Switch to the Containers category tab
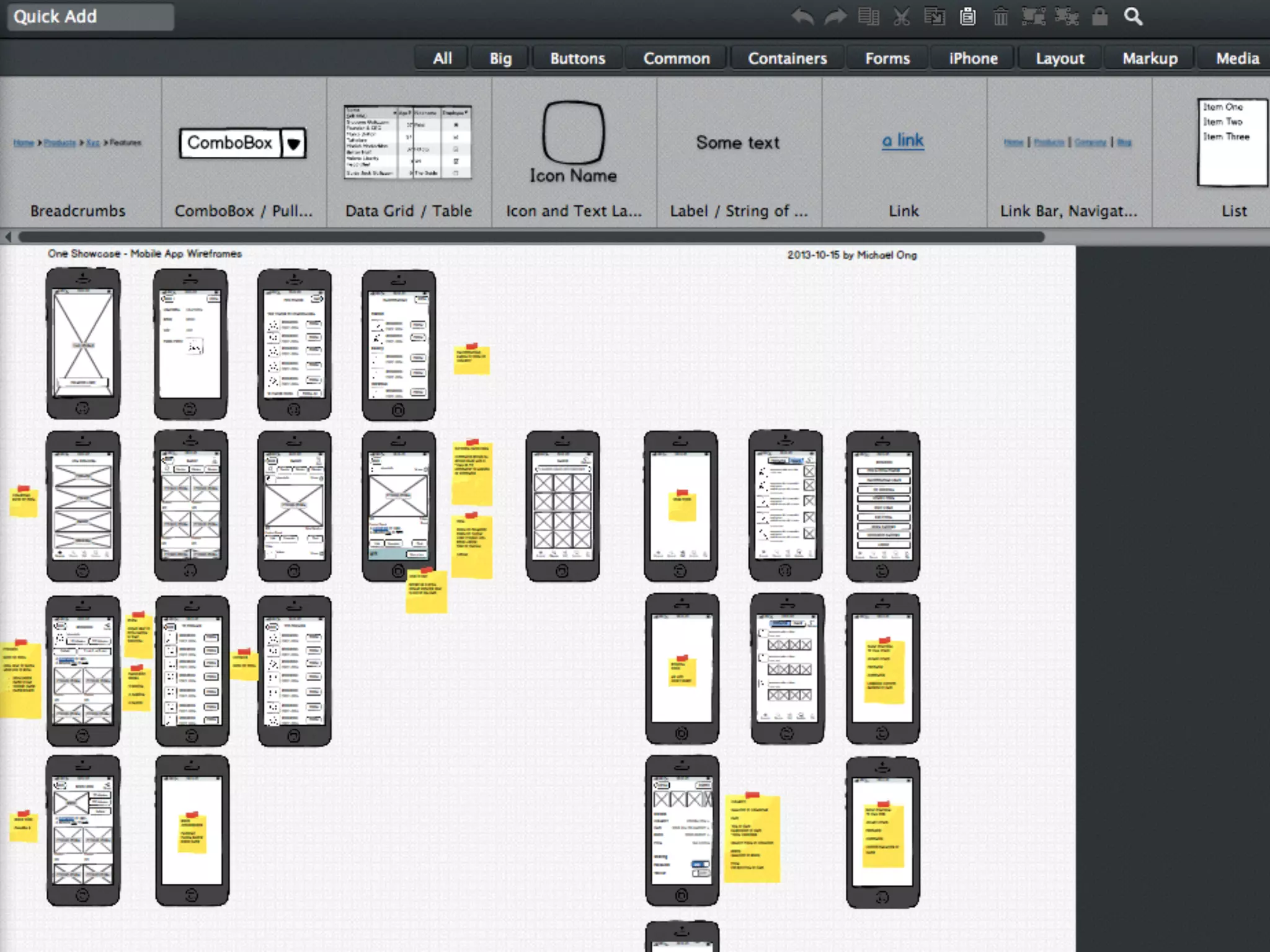The image size is (1270, 952). 787,58
